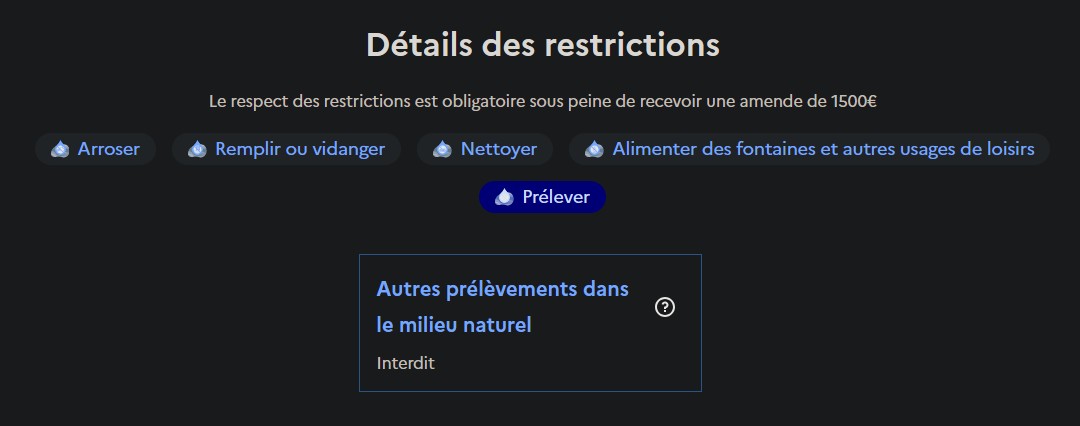Click the droplet icon before Alimenter des fontaines
Viewport: 1080px width, 426px height.
(x=594, y=150)
